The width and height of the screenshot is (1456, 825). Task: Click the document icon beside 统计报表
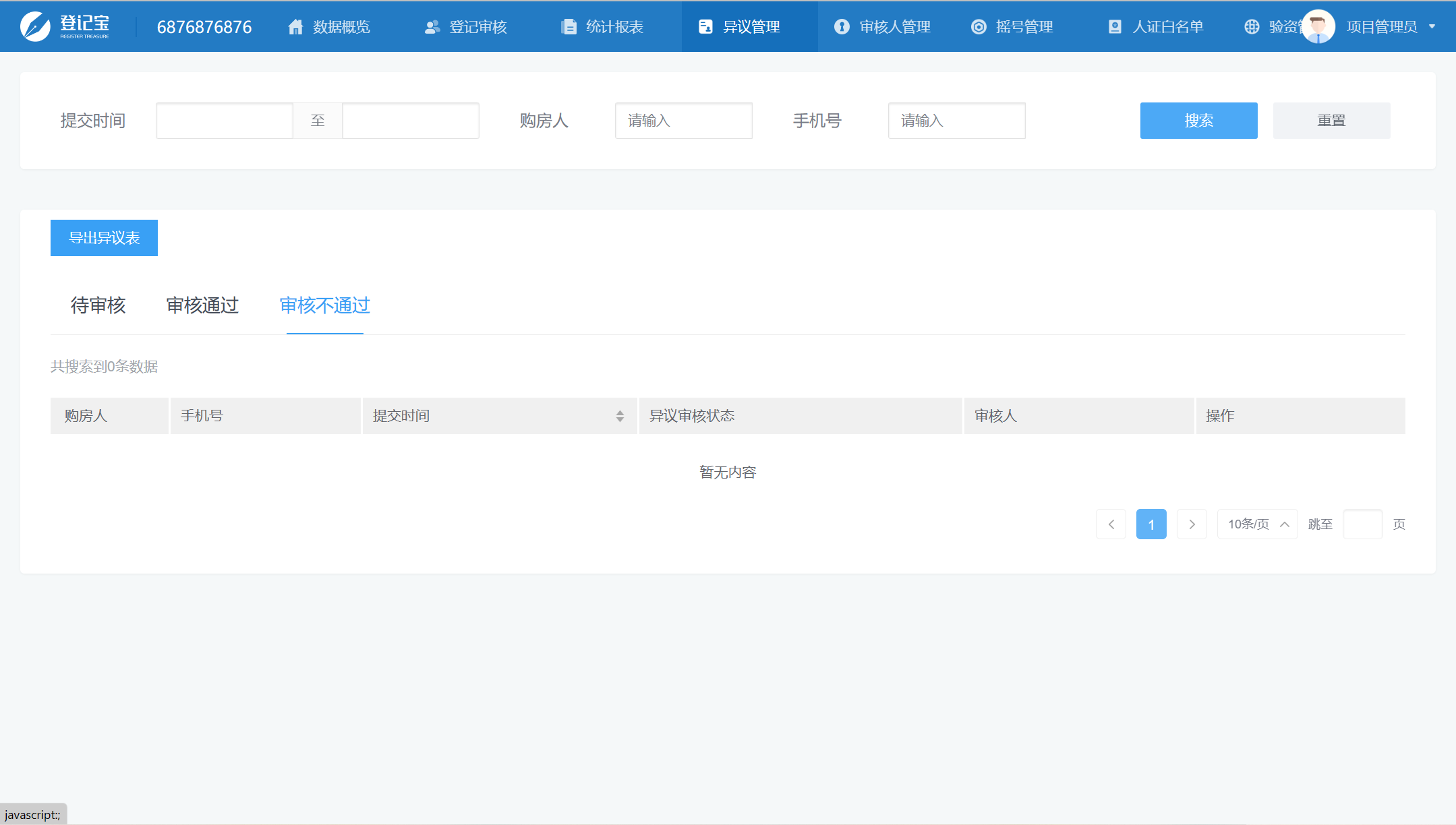pos(569,27)
